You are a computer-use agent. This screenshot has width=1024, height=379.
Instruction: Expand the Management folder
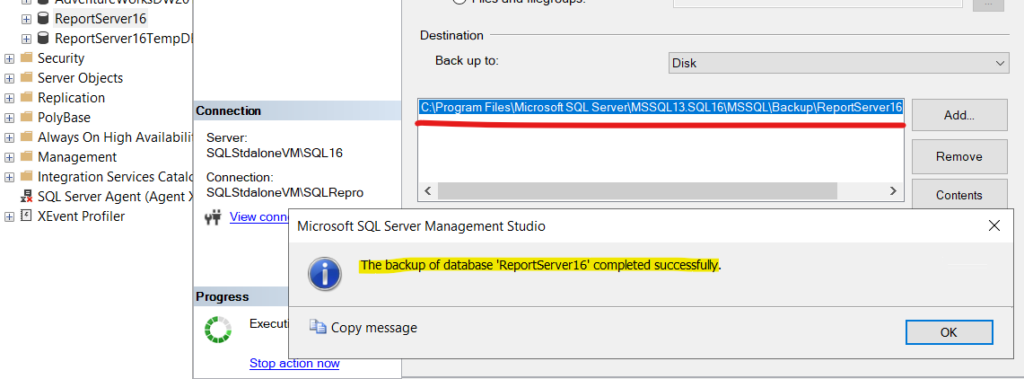point(9,157)
